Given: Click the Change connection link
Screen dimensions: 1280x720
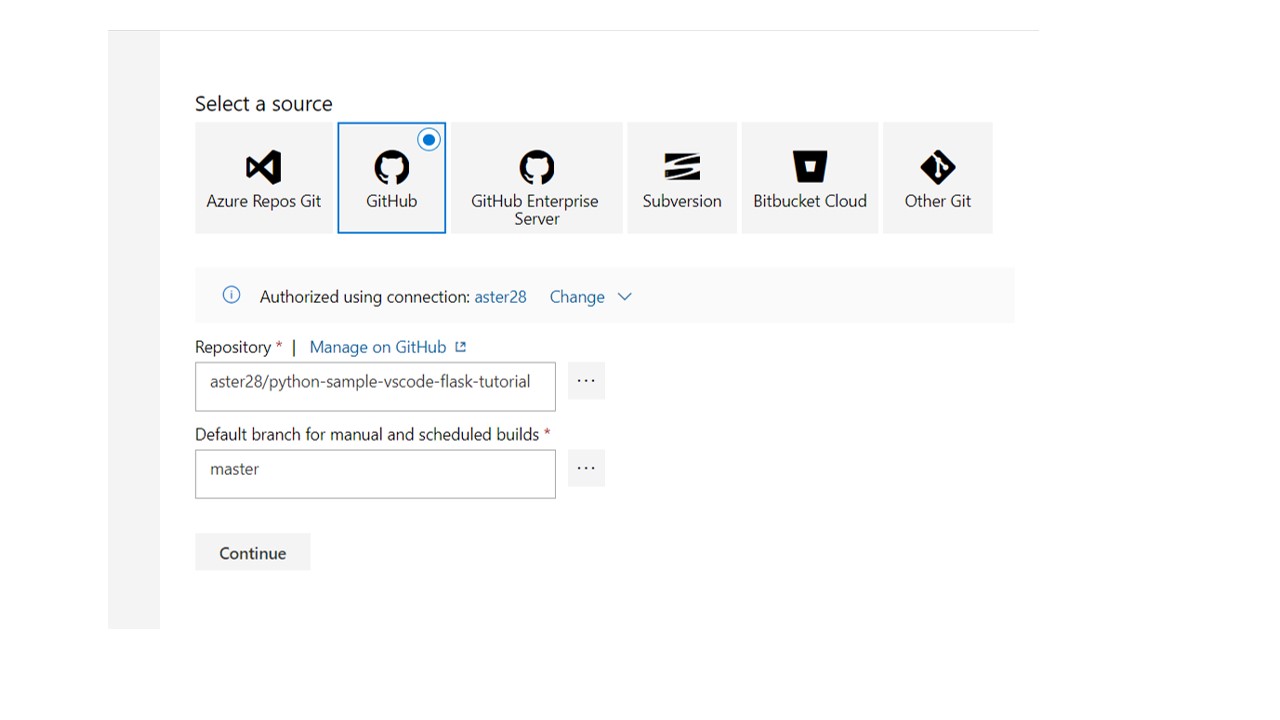Looking at the screenshot, I should pos(577,297).
